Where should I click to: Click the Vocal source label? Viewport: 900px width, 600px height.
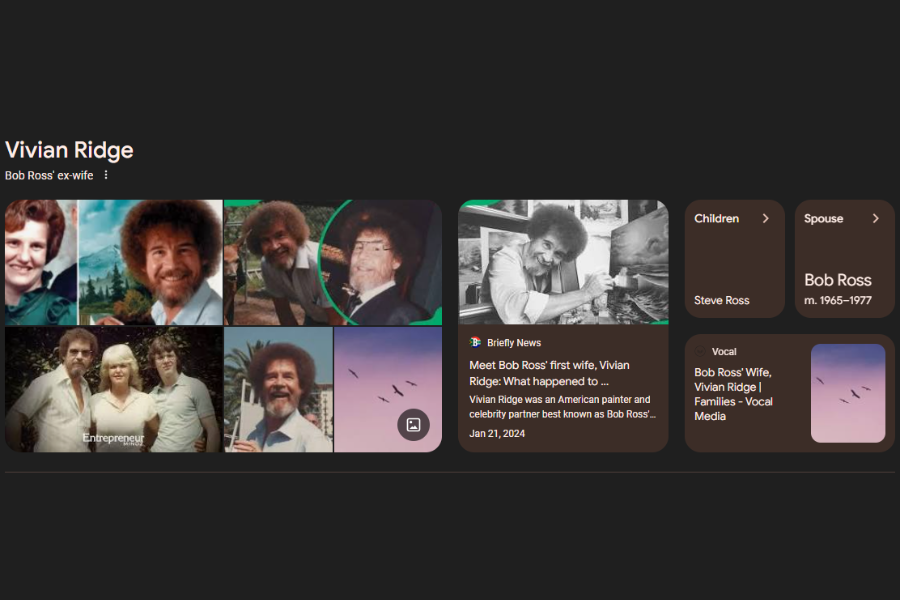(x=724, y=351)
